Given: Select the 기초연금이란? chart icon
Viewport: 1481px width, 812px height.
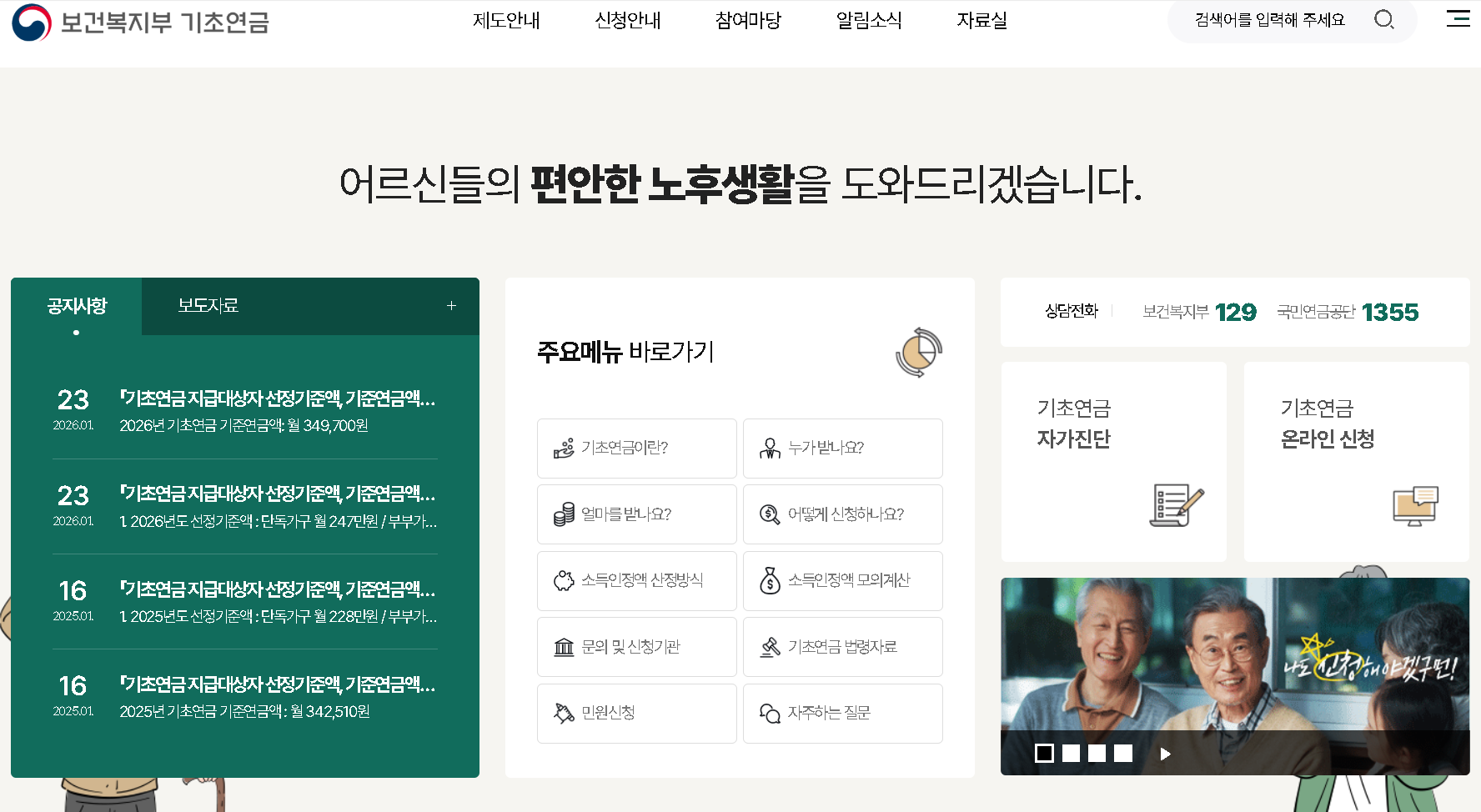Looking at the screenshot, I should [566, 448].
